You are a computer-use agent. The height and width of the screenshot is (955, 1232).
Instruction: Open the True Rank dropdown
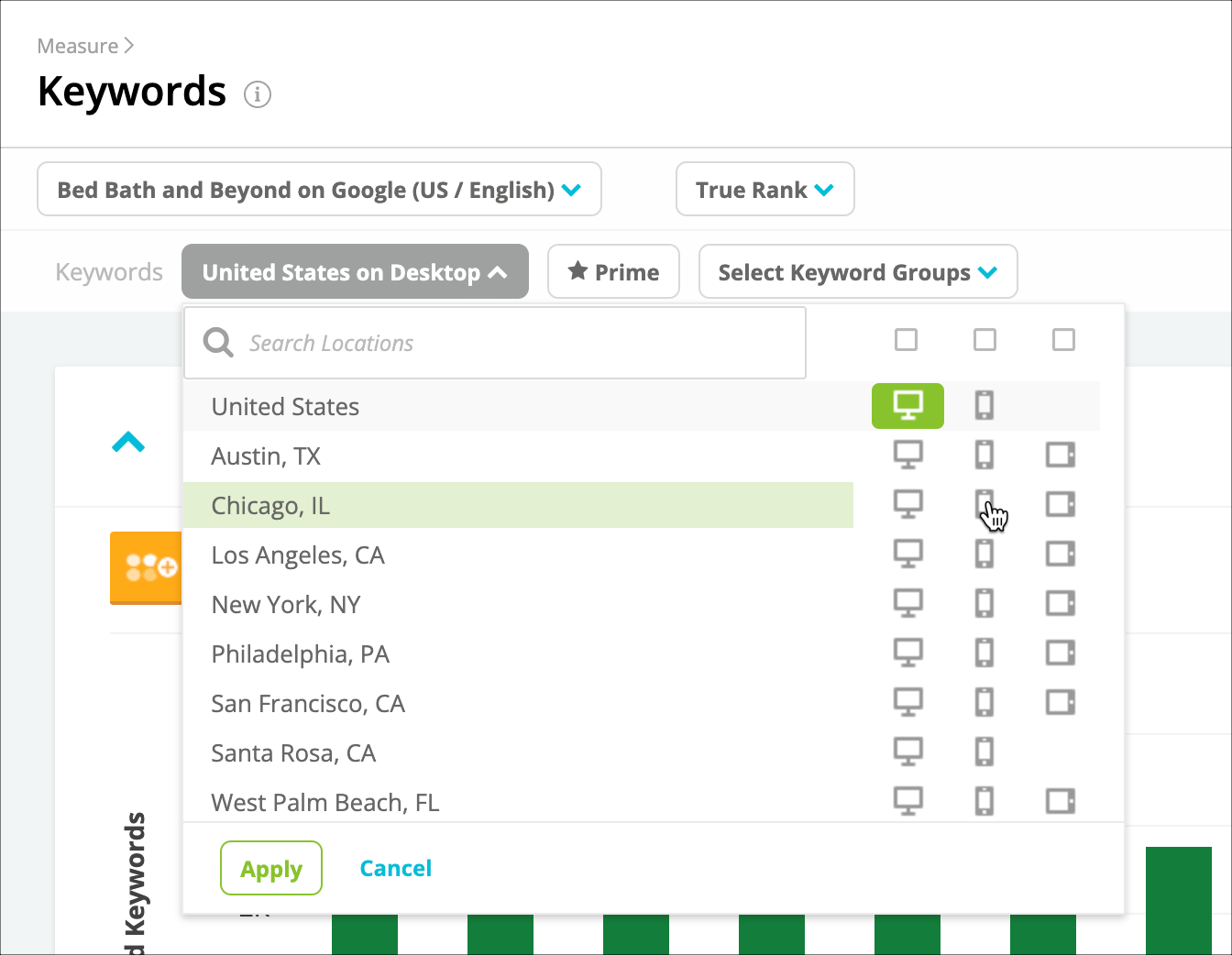pos(765,189)
